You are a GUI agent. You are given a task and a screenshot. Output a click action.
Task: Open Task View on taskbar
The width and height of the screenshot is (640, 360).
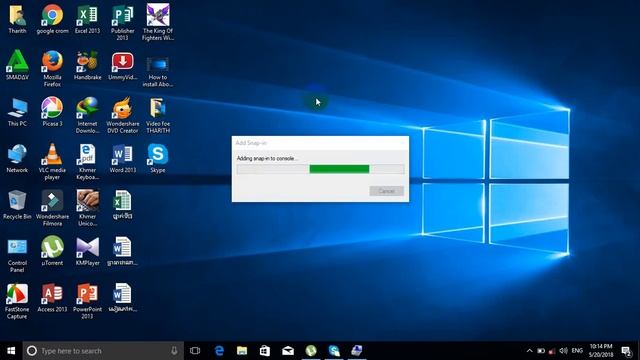tap(195, 351)
